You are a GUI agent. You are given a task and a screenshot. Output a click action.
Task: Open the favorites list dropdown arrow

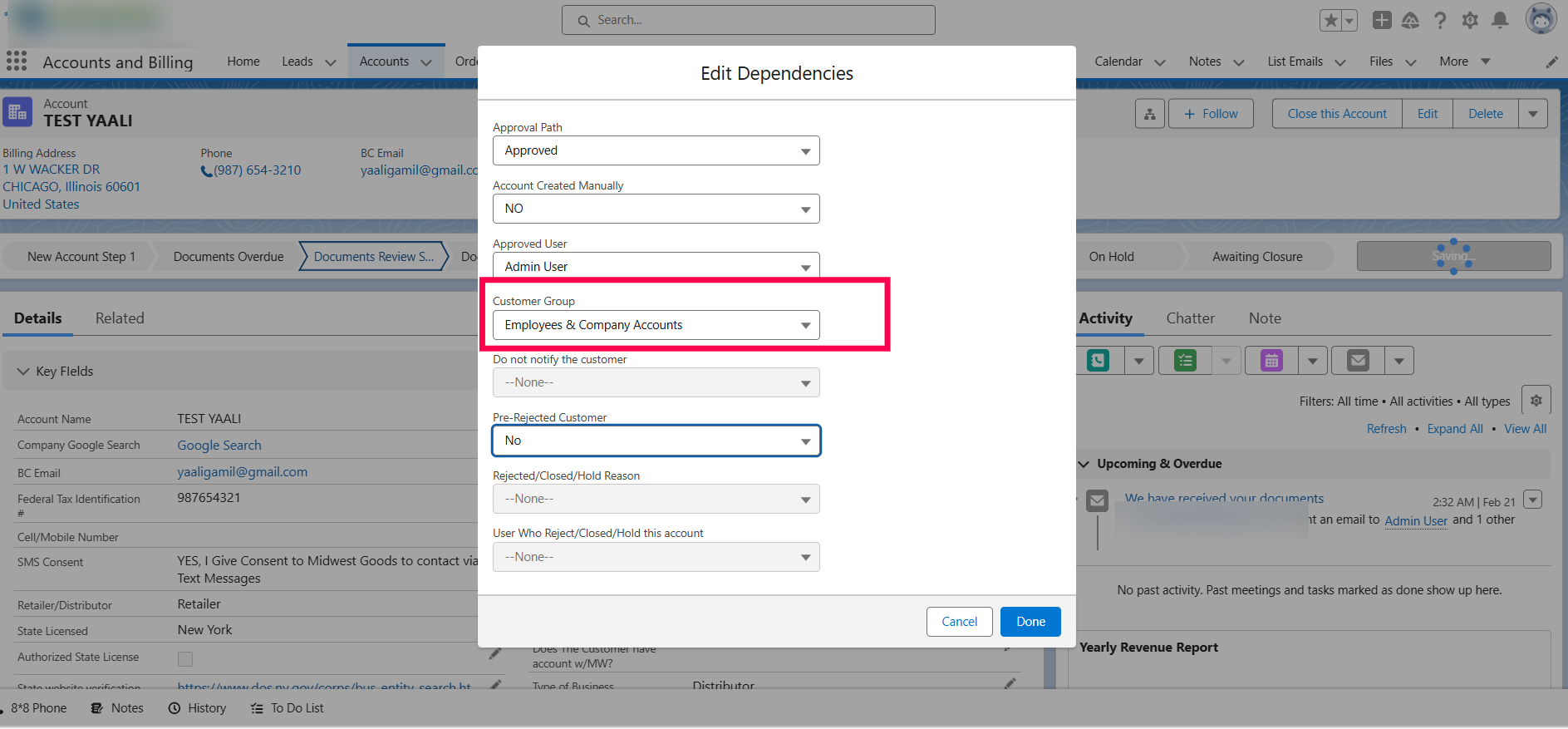[x=1349, y=20]
